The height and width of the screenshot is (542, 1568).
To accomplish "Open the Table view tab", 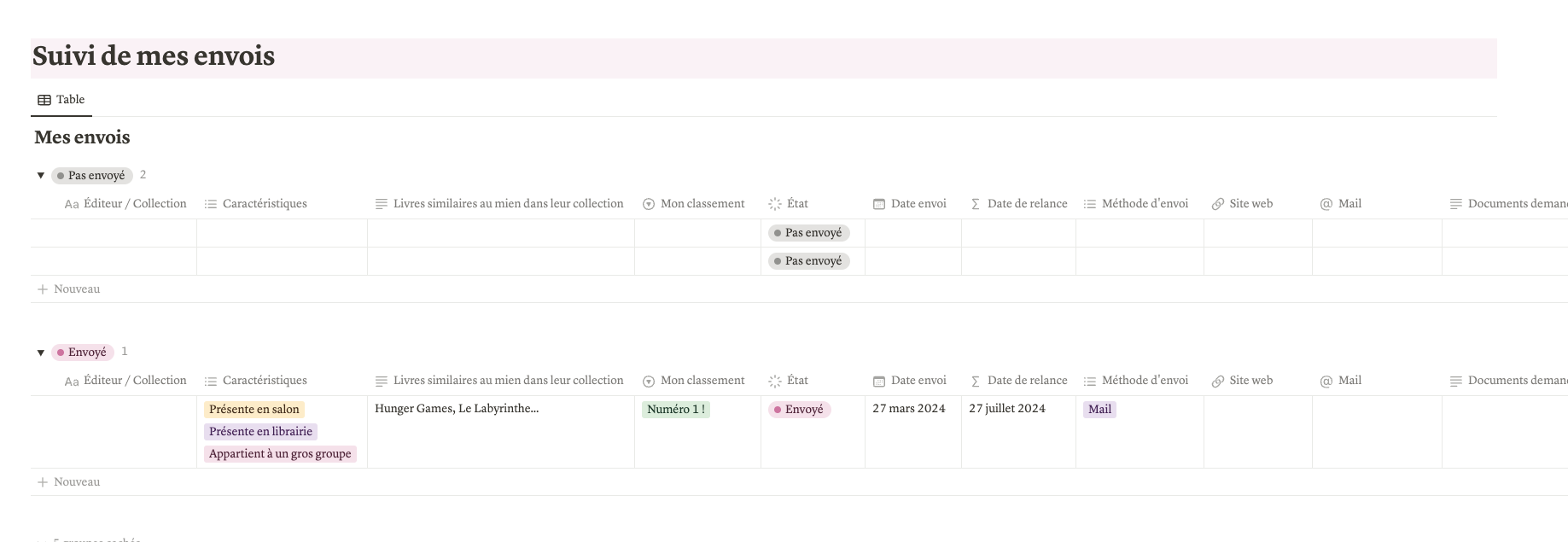I will click(62, 100).
